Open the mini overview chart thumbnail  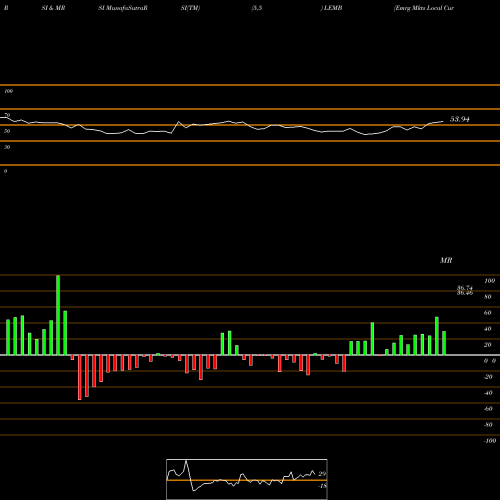247,479
